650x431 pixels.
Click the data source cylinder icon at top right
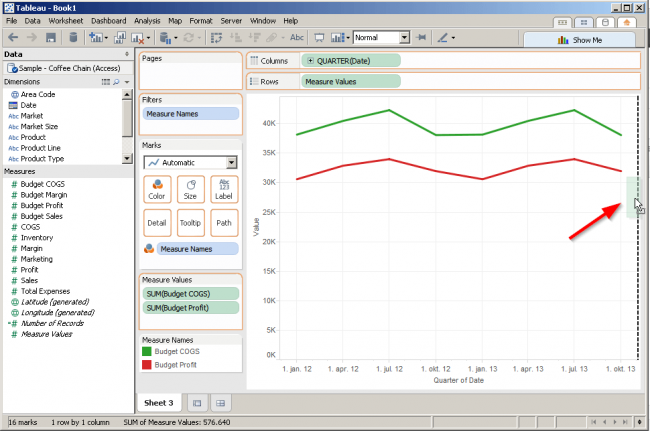pos(605,22)
